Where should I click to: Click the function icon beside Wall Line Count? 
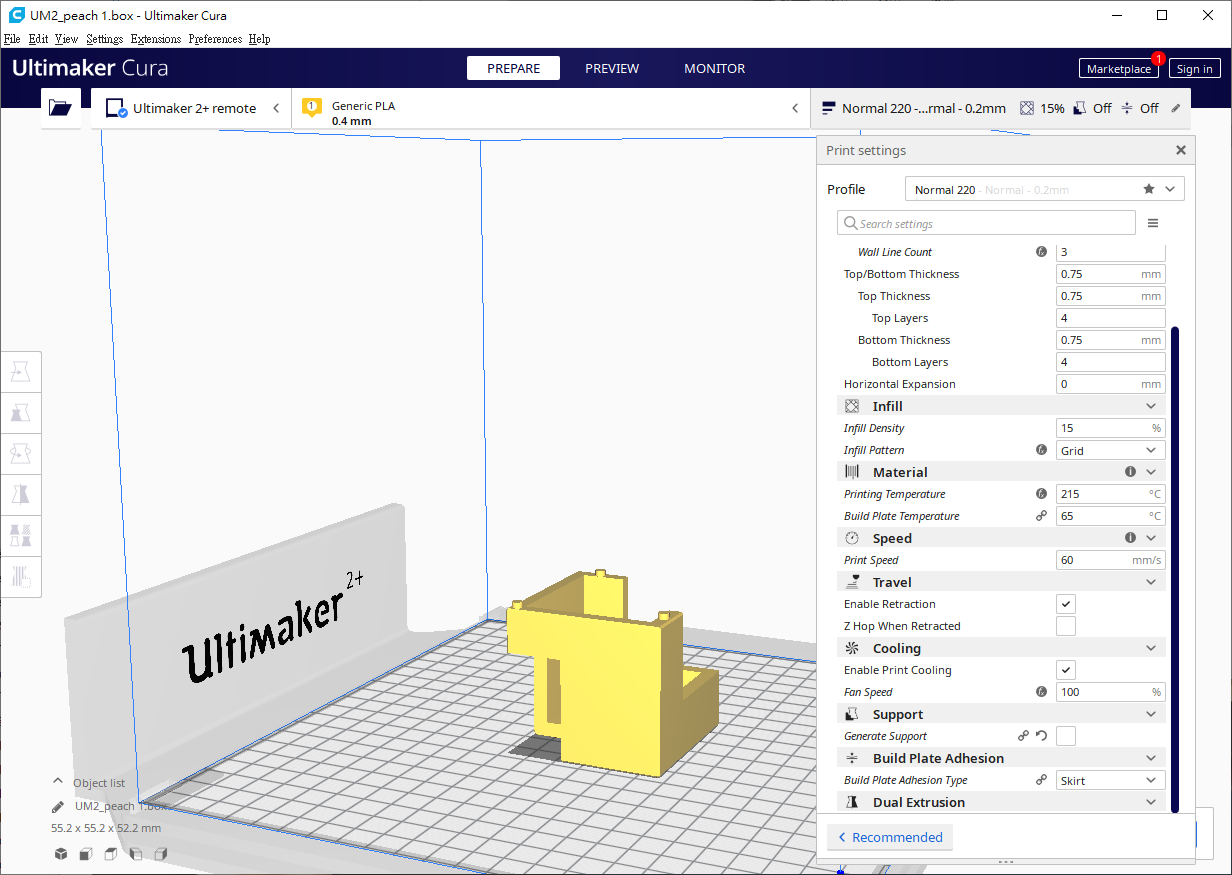(1041, 252)
